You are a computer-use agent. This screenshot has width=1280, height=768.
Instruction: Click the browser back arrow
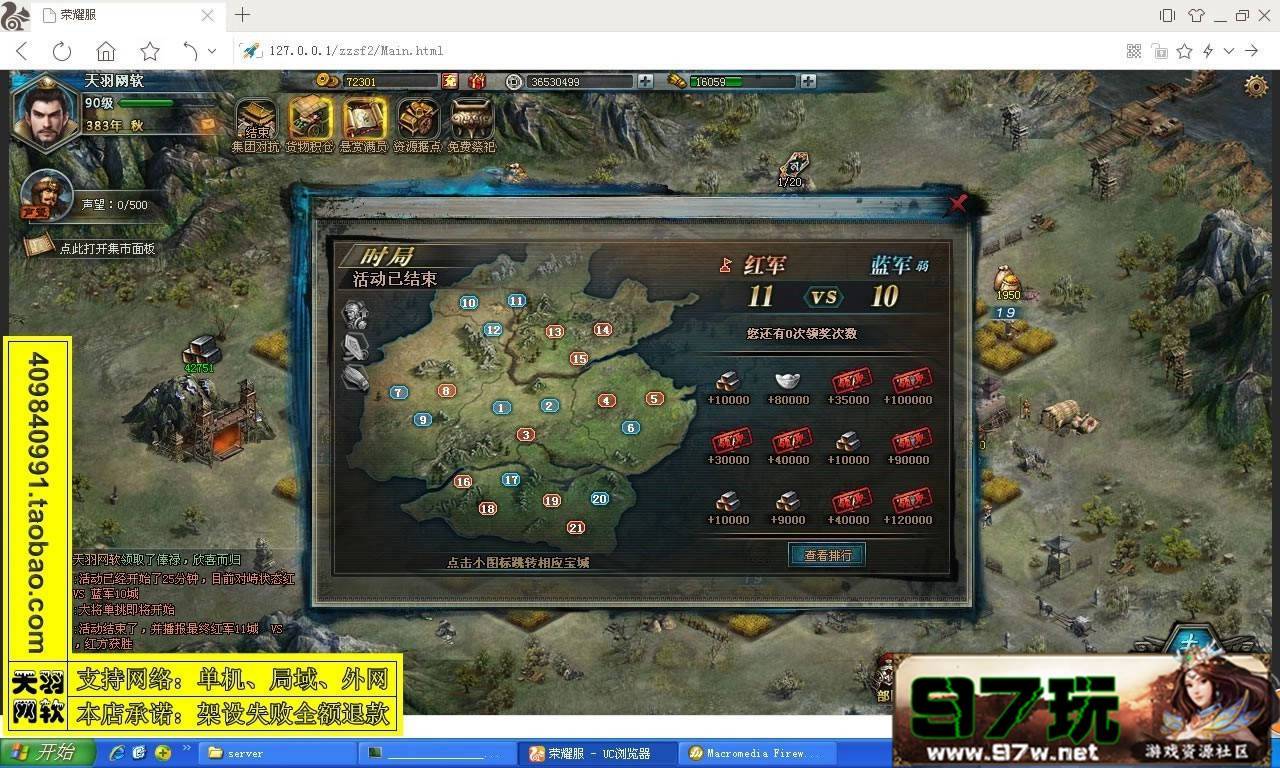pyautogui.click(x=22, y=51)
